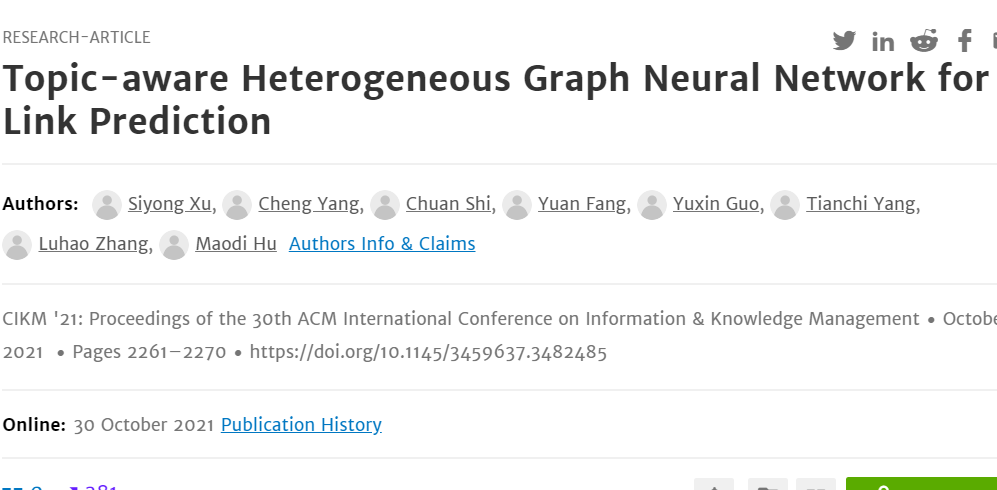
Task: Open author Chuan Shi's name link
Action: (448, 204)
